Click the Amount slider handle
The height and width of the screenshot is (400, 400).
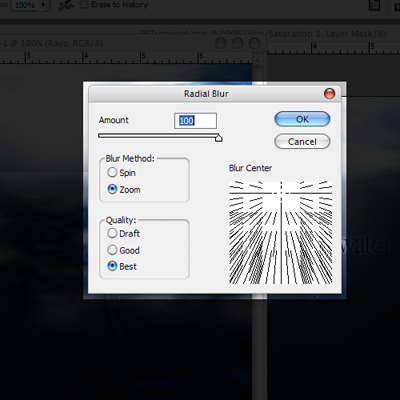click(218, 137)
